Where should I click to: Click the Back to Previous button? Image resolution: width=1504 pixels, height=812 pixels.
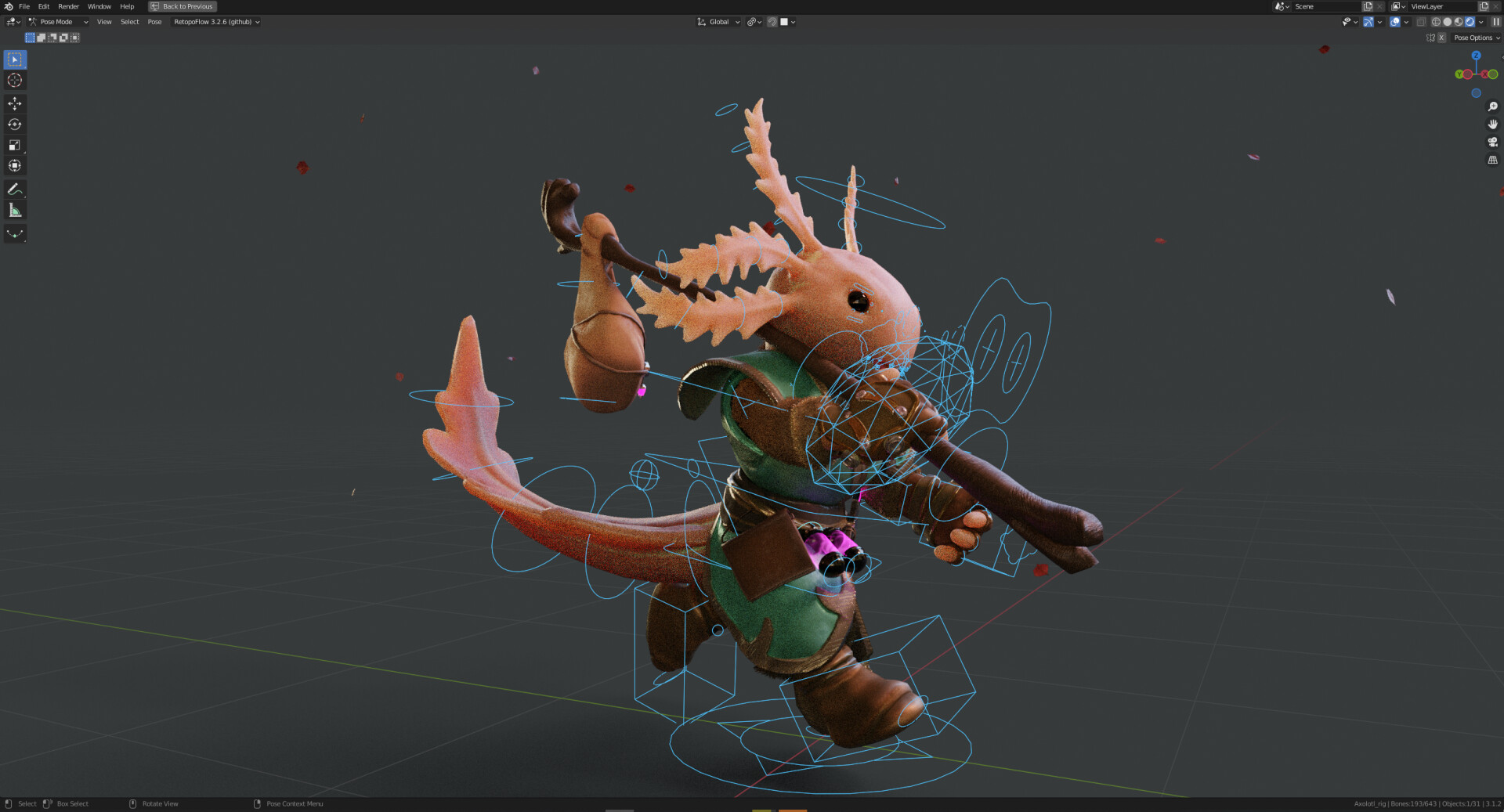pos(182,6)
